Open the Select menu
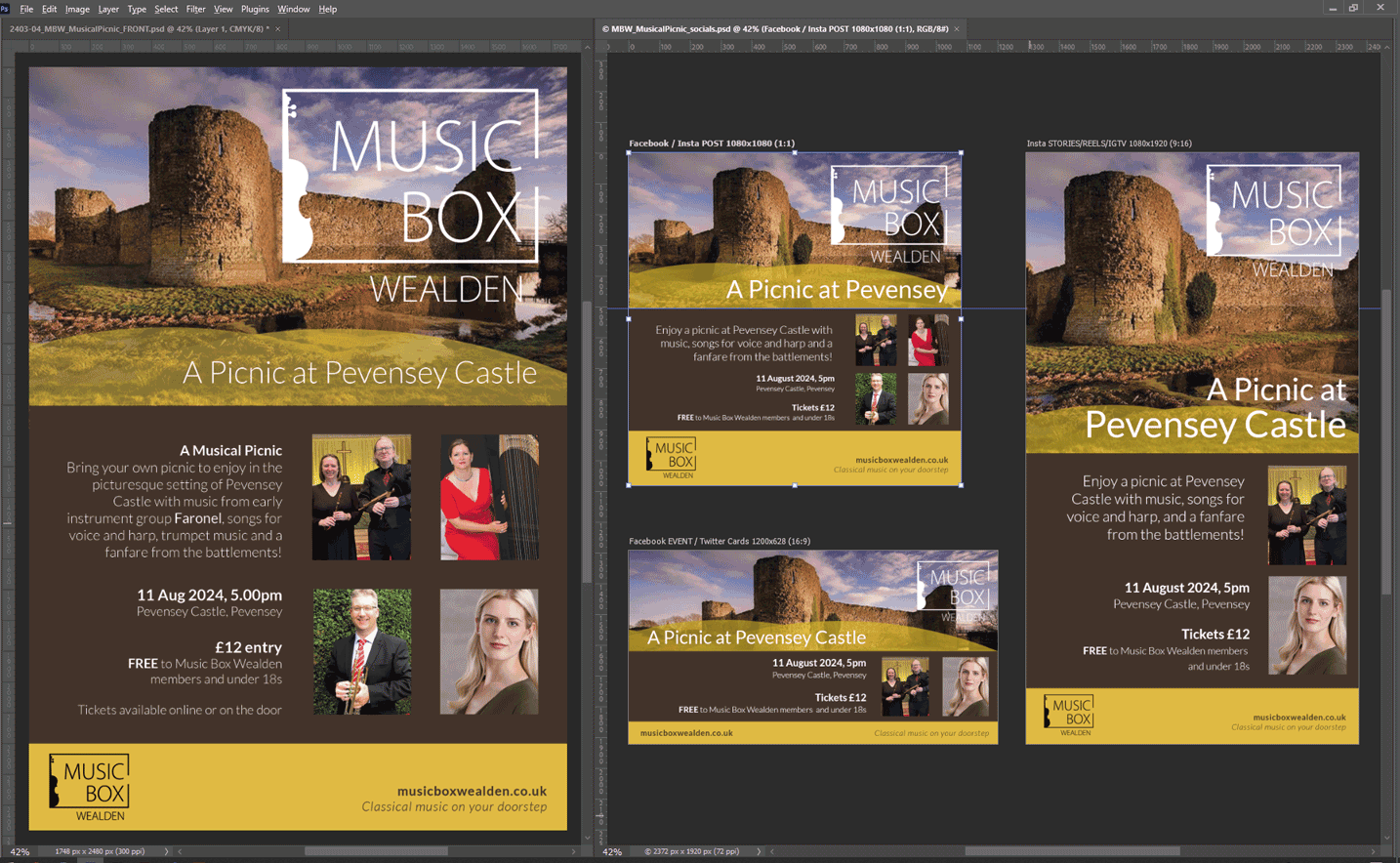 tap(166, 9)
